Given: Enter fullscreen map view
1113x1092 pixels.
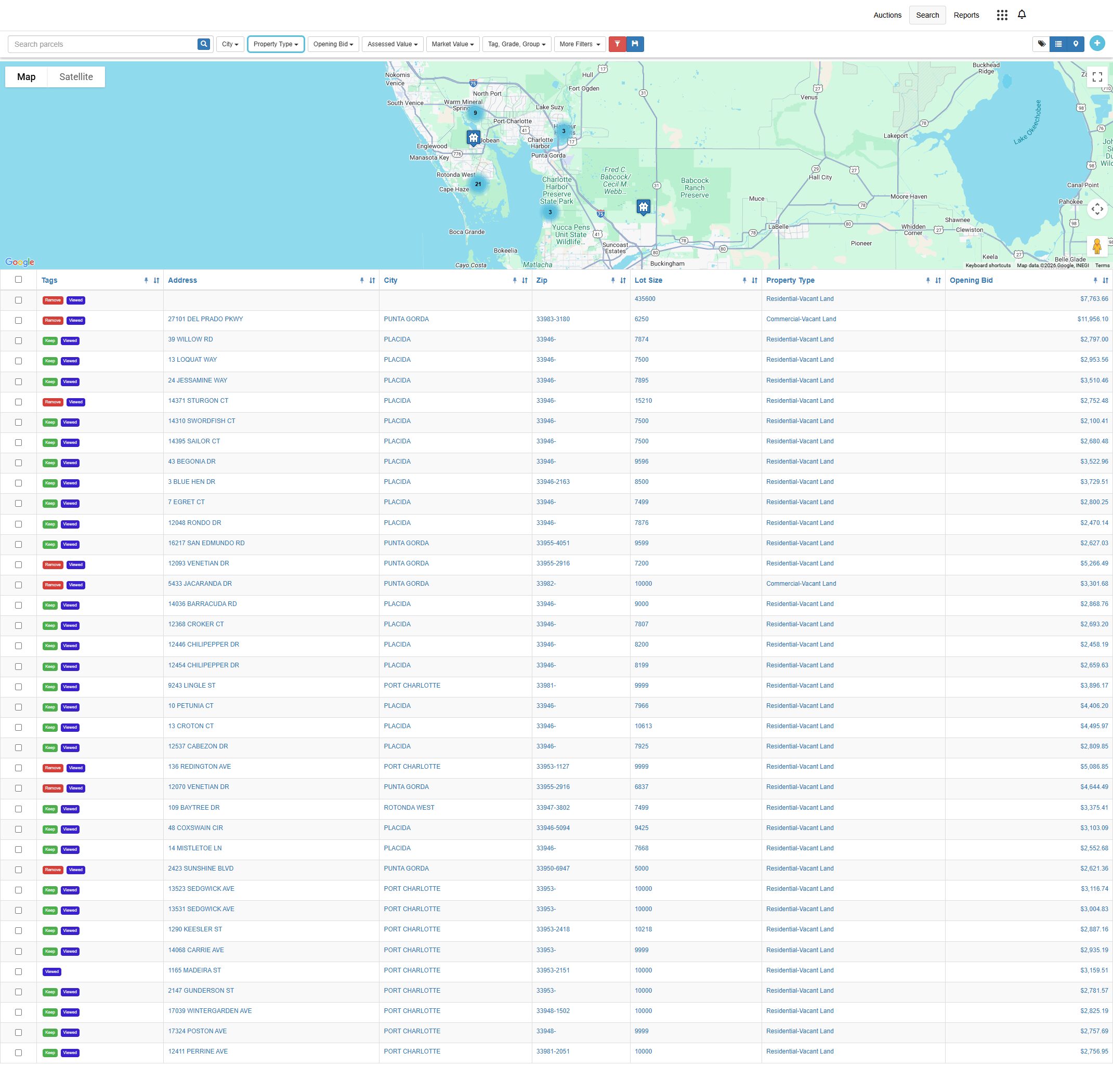Looking at the screenshot, I should coord(1097,77).
